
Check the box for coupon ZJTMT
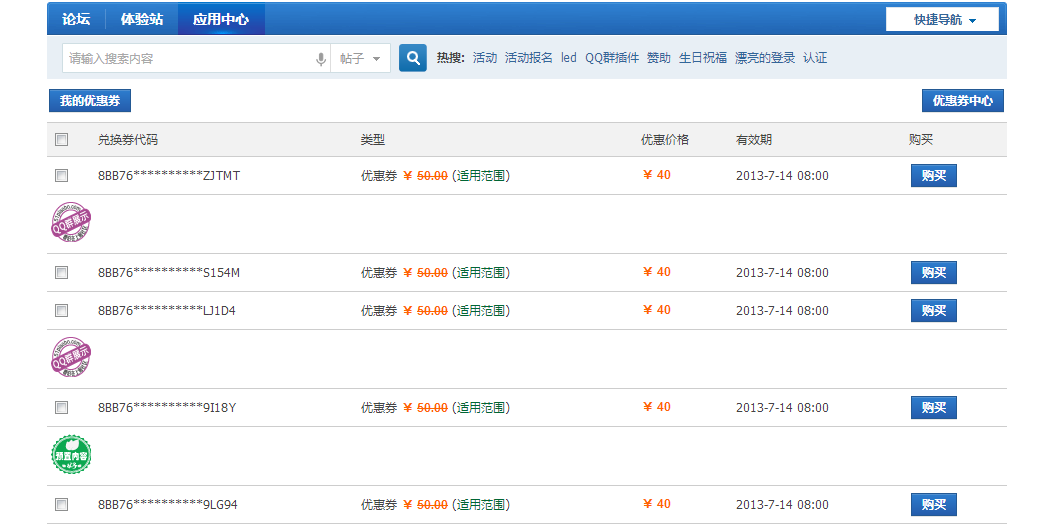click(x=62, y=175)
